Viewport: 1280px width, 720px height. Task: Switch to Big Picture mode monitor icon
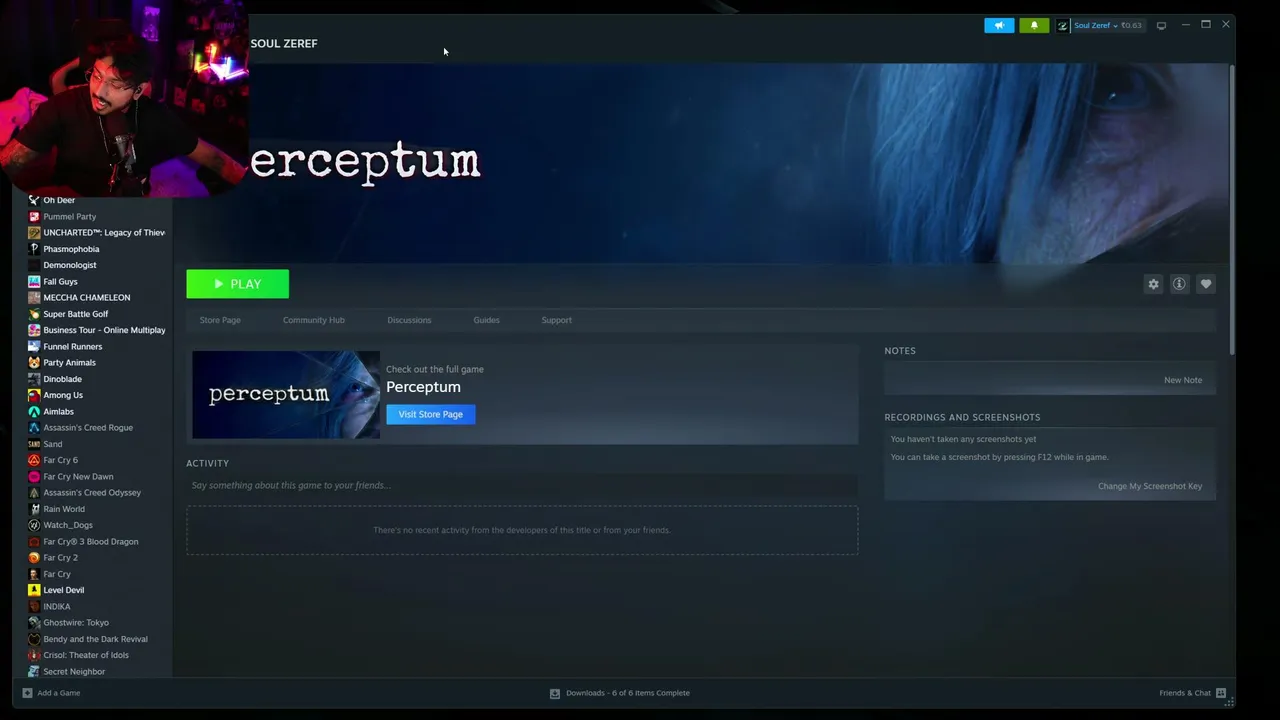point(1161,25)
